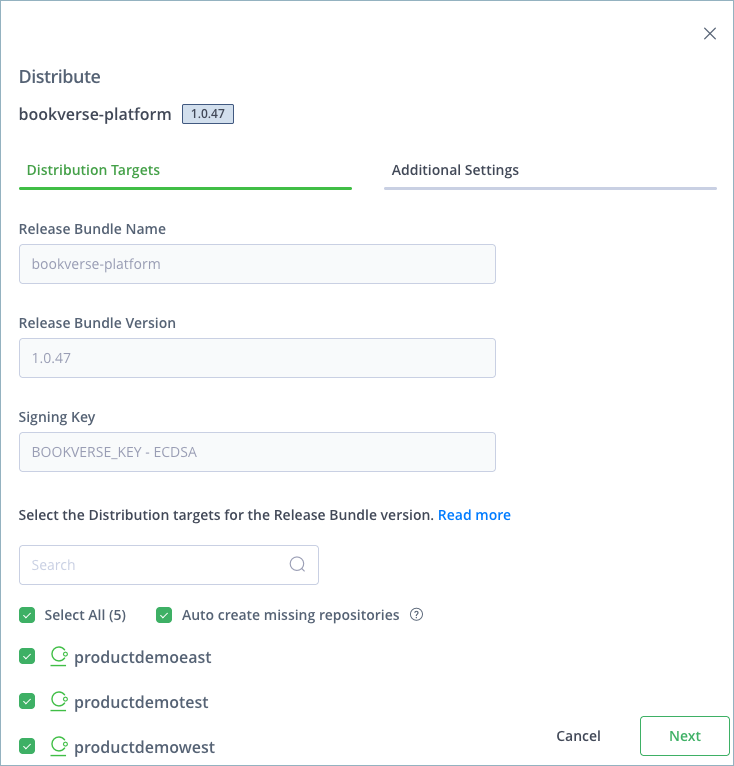The width and height of the screenshot is (734, 766).
Task: Click the Distribute dialog title
Action: click(x=60, y=77)
